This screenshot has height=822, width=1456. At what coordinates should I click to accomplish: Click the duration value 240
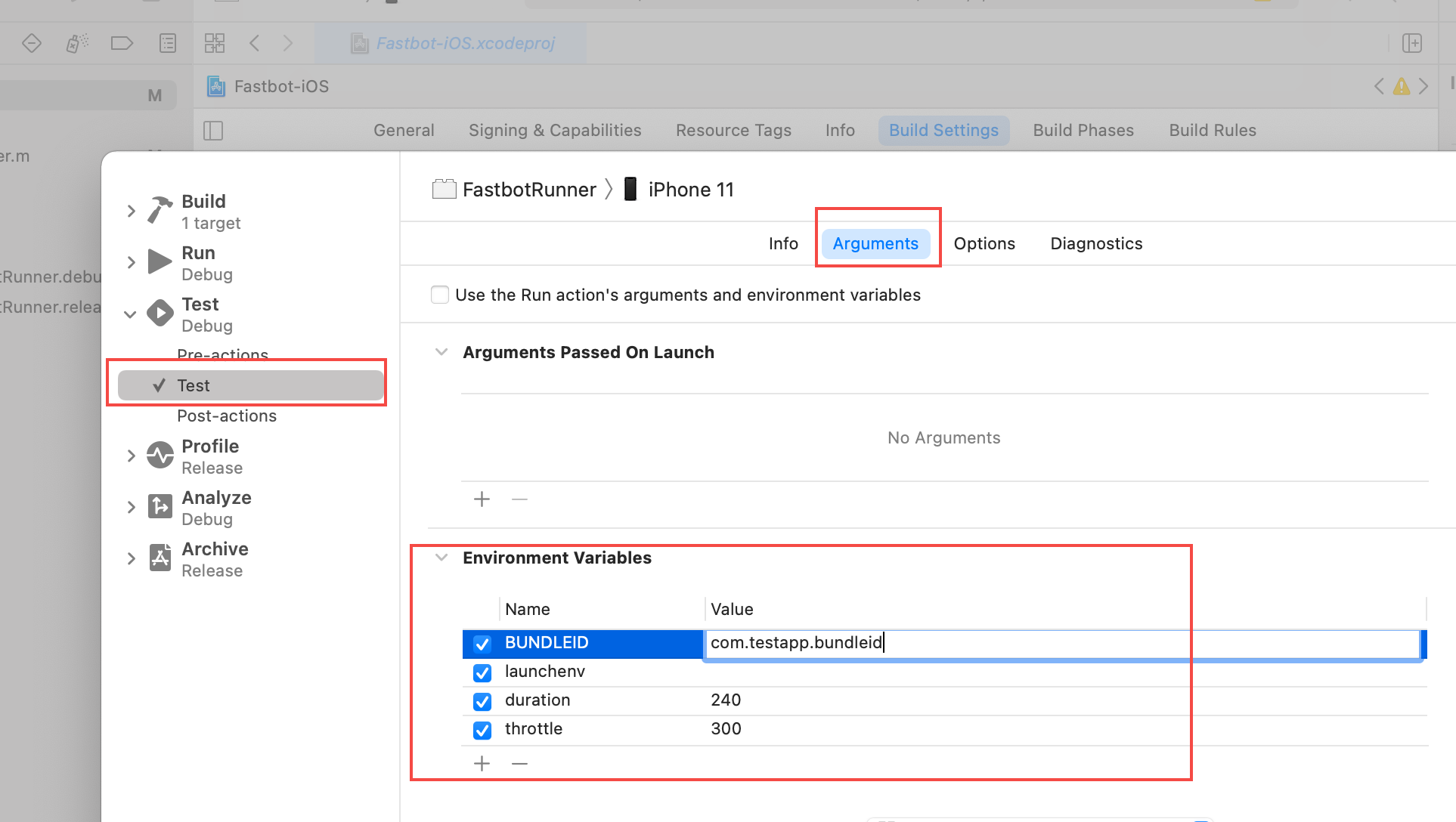(x=726, y=700)
